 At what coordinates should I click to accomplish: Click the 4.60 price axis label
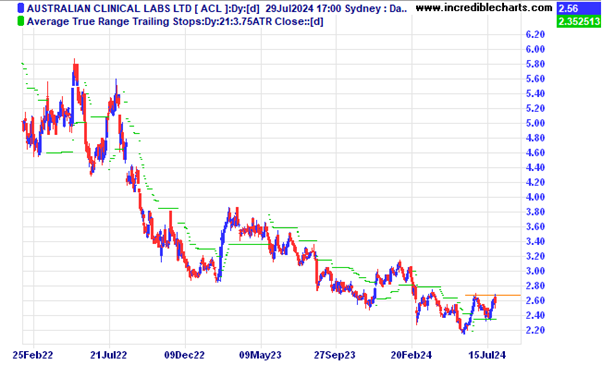click(x=535, y=153)
